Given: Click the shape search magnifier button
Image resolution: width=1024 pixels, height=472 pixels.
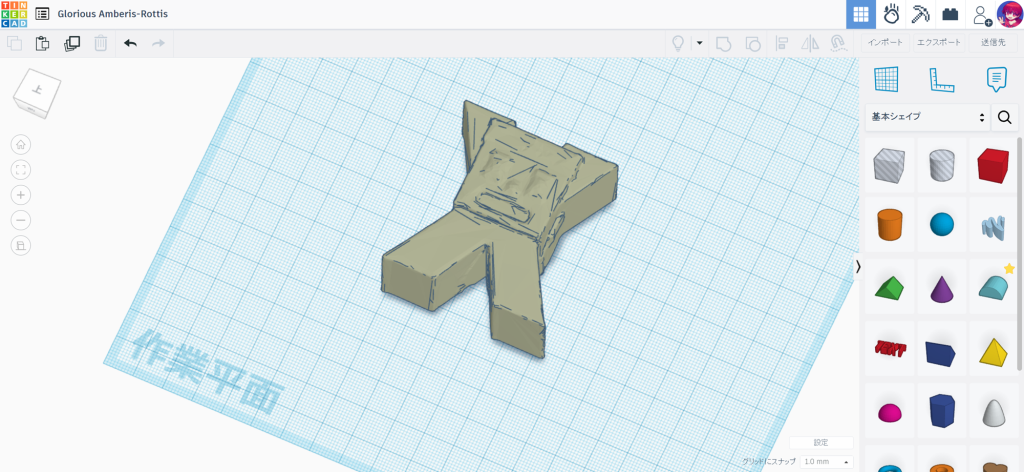Looking at the screenshot, I should pos(1004,118).
